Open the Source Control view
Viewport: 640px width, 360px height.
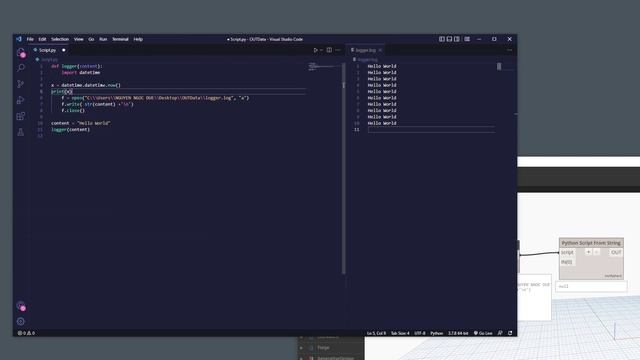point(21,84)
